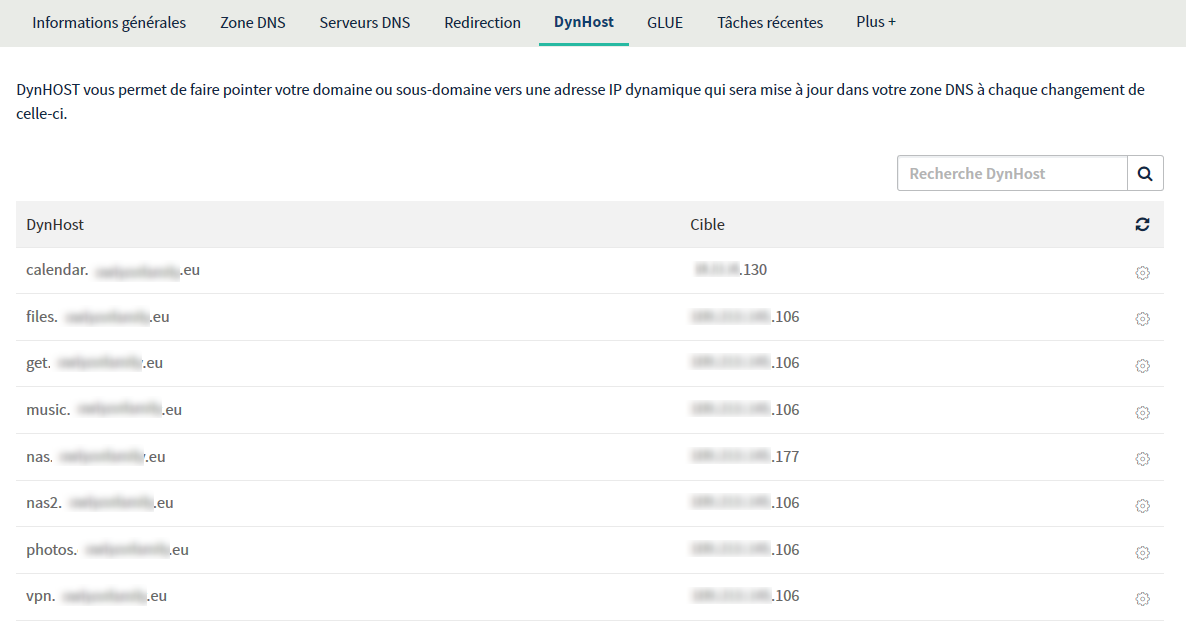1186x634 pixels.
Task: Click gear icon for nas entry
Action: coord(1142,459)
